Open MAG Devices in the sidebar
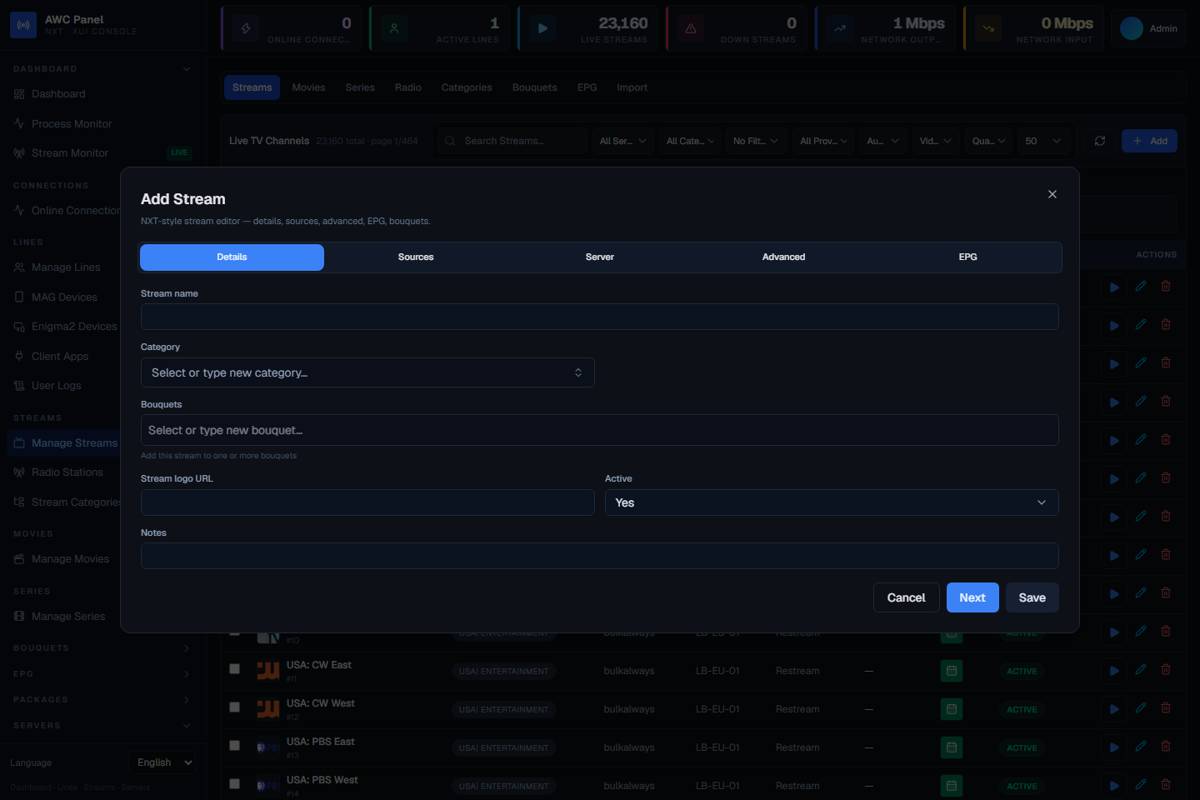Viewport: 1200px width, 800px height. [x=64, y=297]
